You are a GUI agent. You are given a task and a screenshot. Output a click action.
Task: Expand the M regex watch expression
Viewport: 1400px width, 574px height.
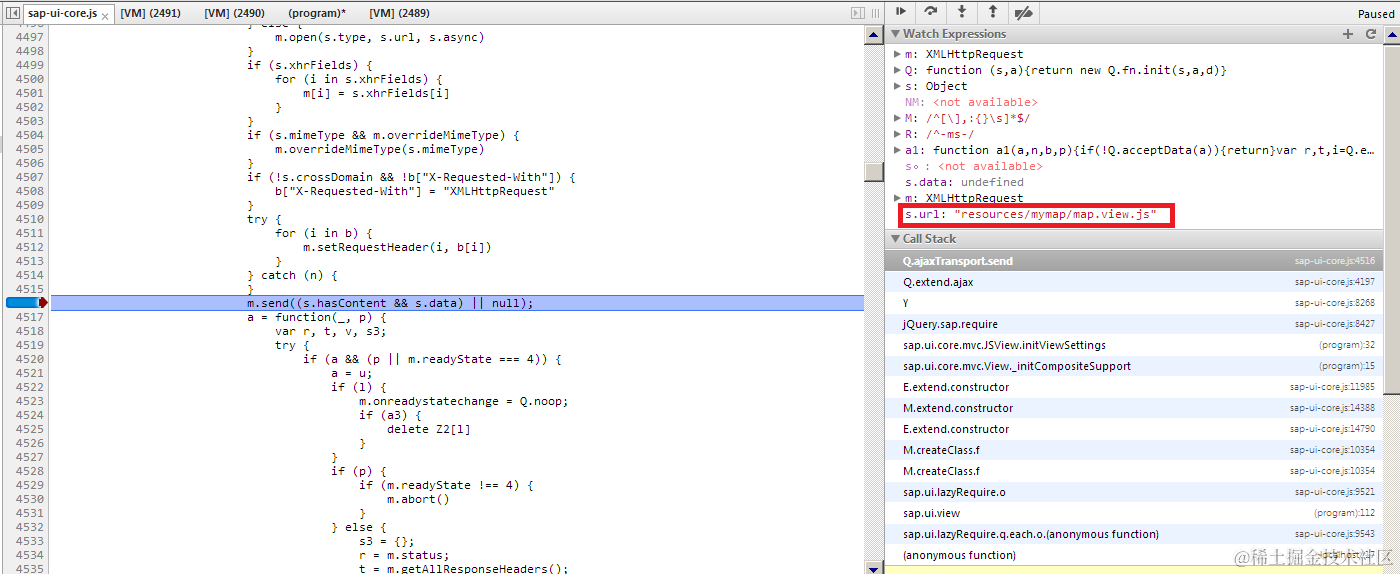pos(897,118)
